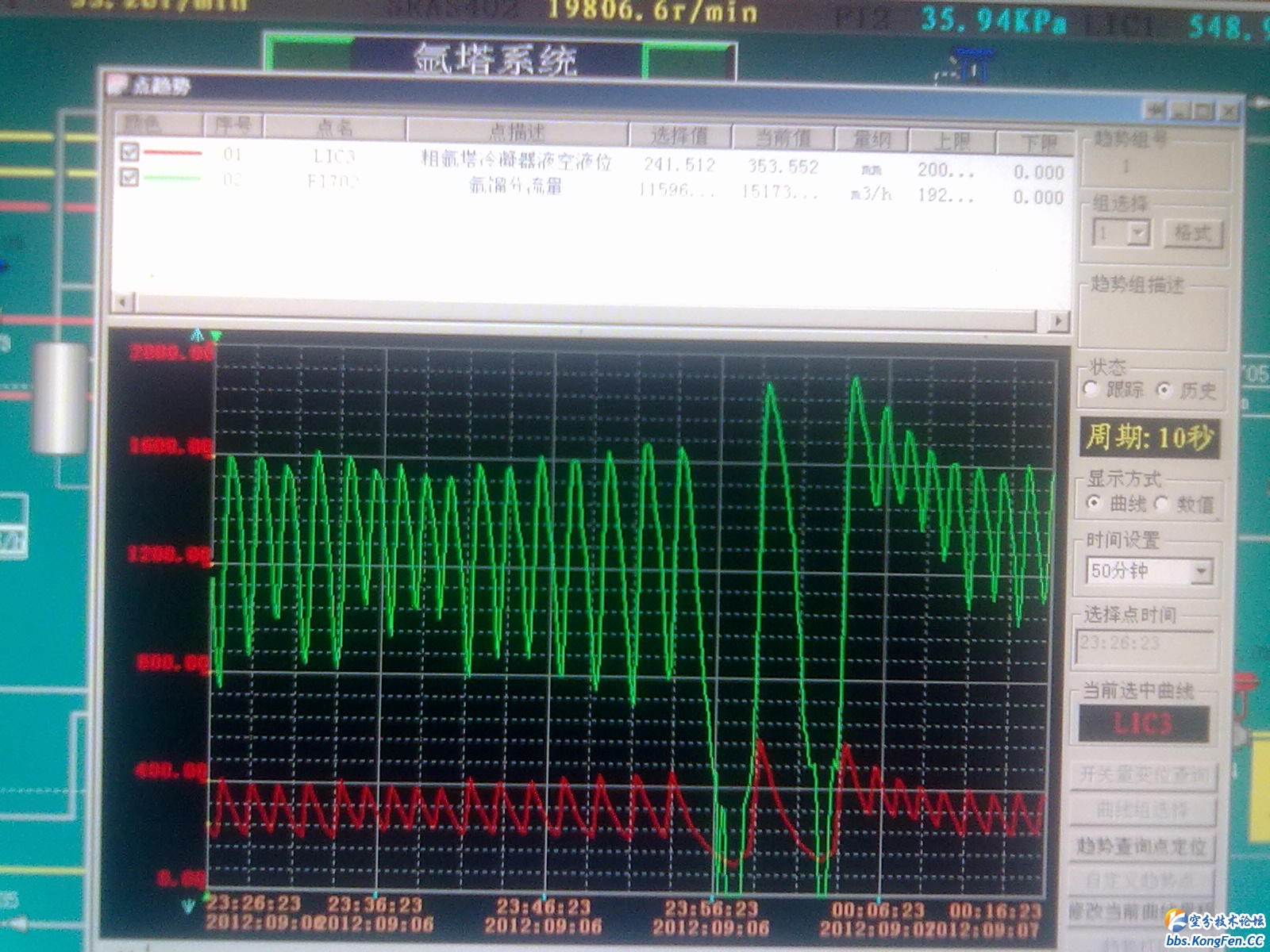
Task: Click the 趋势查询点定位 button
Action: coord(1142,846)
